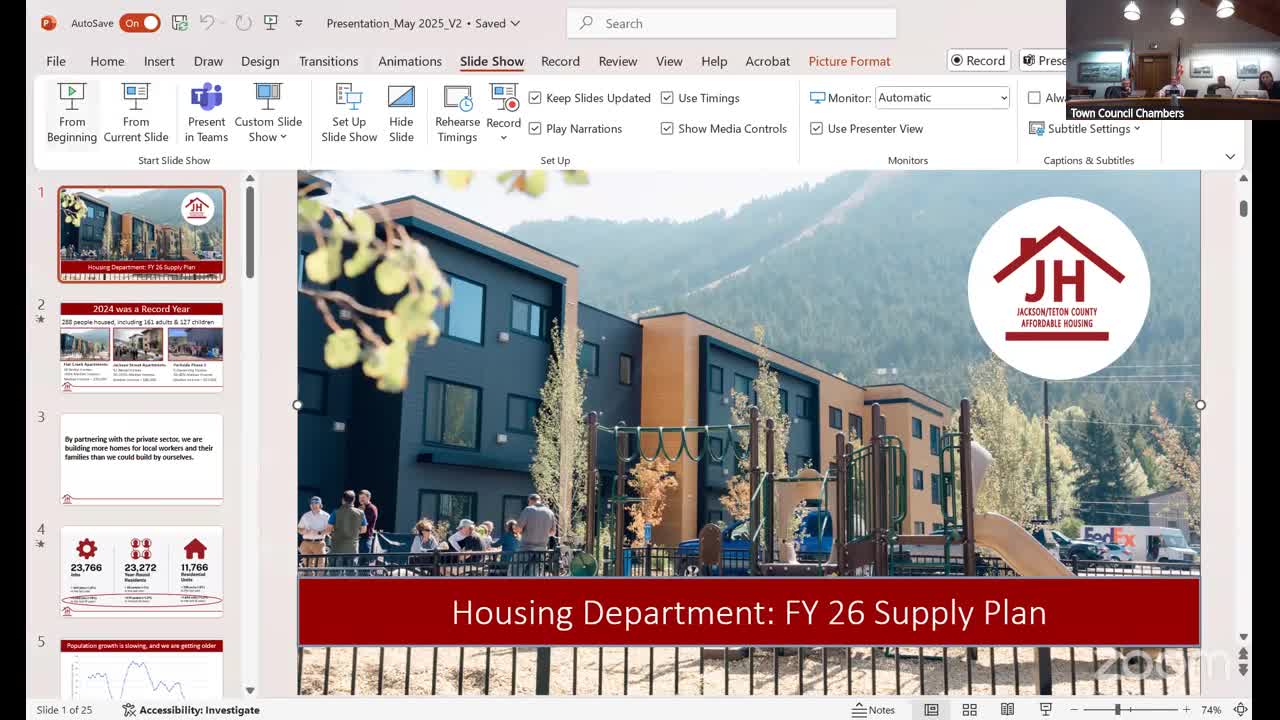
Task: Click the PowerPoint app logo
Action: [x=48, y=23]
